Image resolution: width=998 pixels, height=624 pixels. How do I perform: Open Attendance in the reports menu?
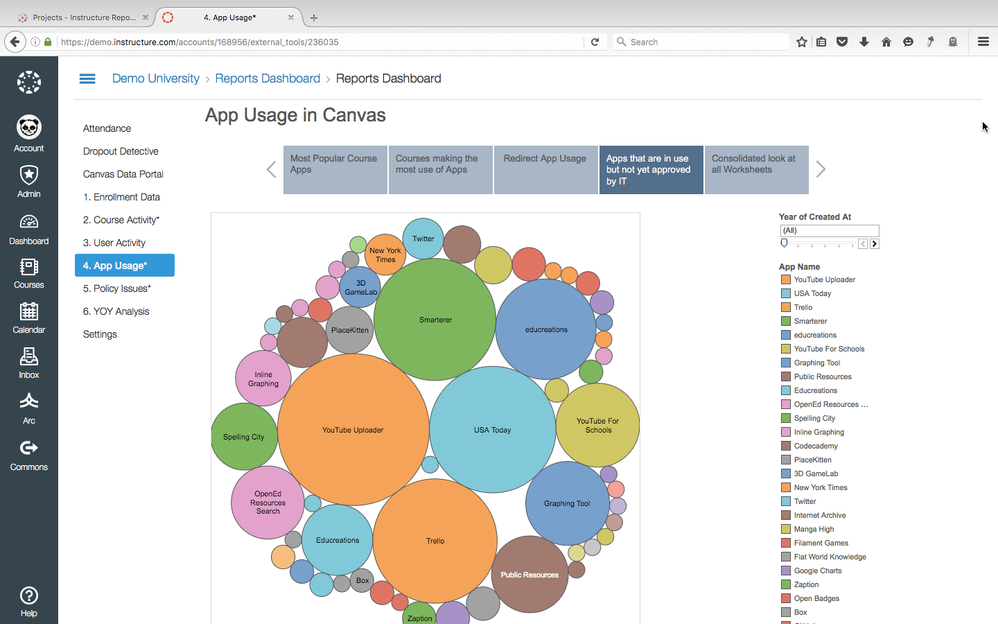tap(107, 129)
